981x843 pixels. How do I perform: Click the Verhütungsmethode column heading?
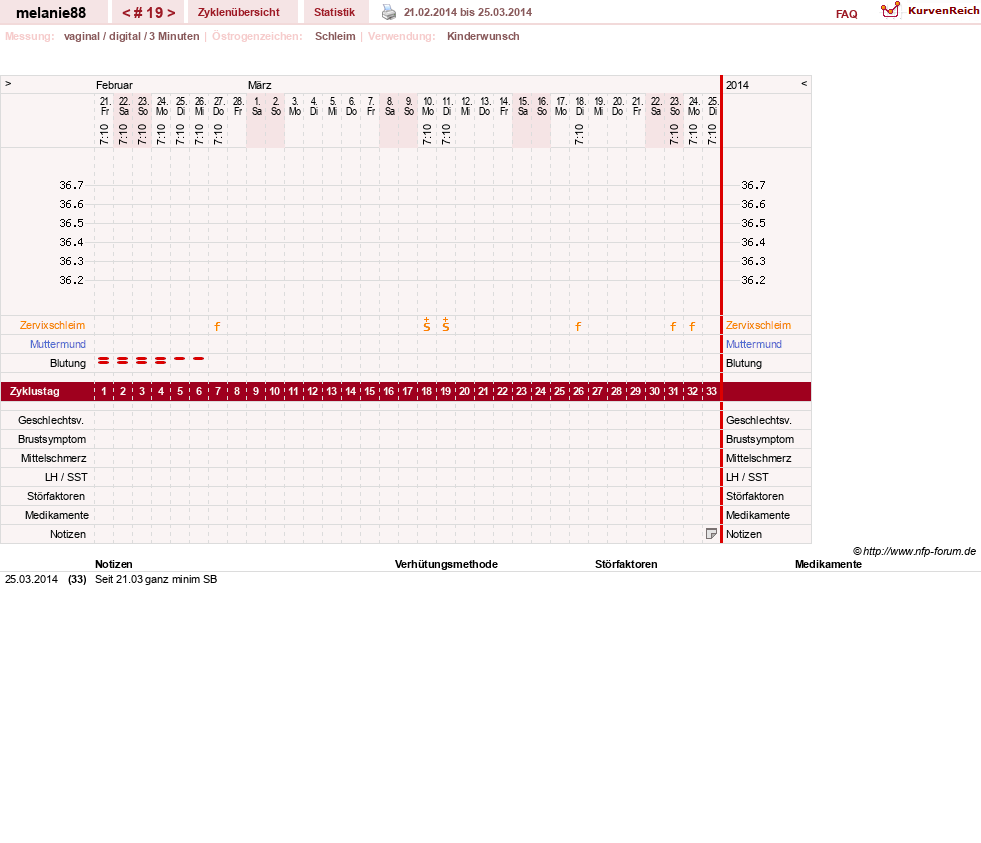tap(446, 565)
